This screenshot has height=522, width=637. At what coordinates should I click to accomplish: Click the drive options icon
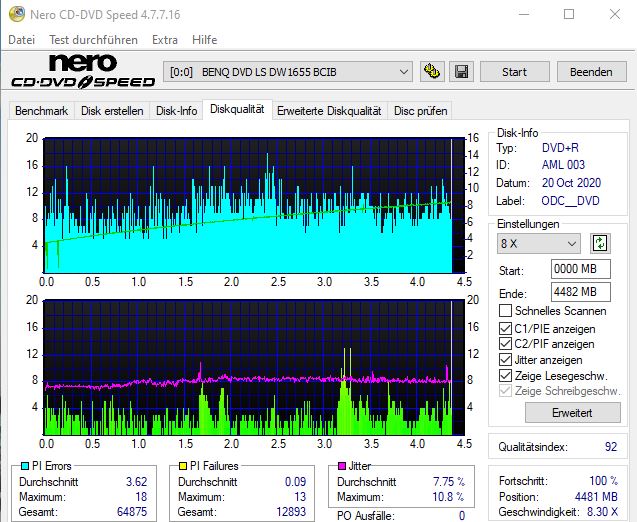(432, 72)
